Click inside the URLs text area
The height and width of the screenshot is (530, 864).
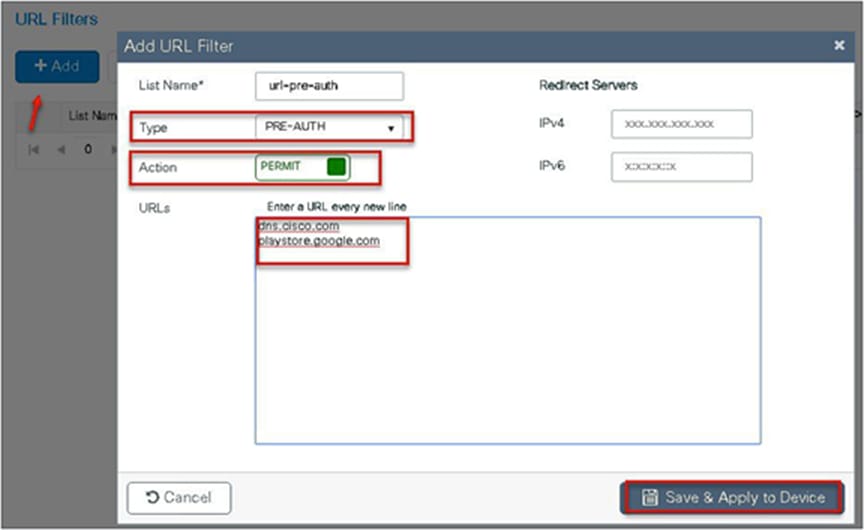click(507, 331)
